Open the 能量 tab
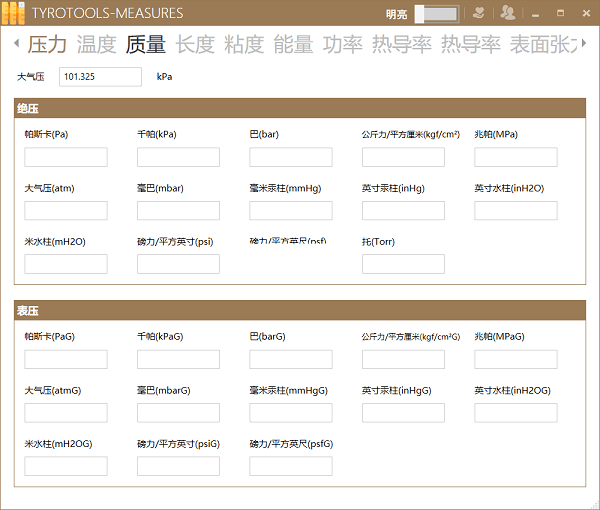Image resolution: width=600 pixels, height=510 pixels. click(293, 44)
